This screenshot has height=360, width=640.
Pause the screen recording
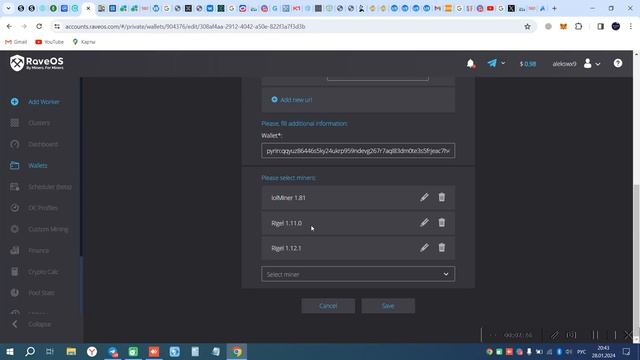click(595, 335)
